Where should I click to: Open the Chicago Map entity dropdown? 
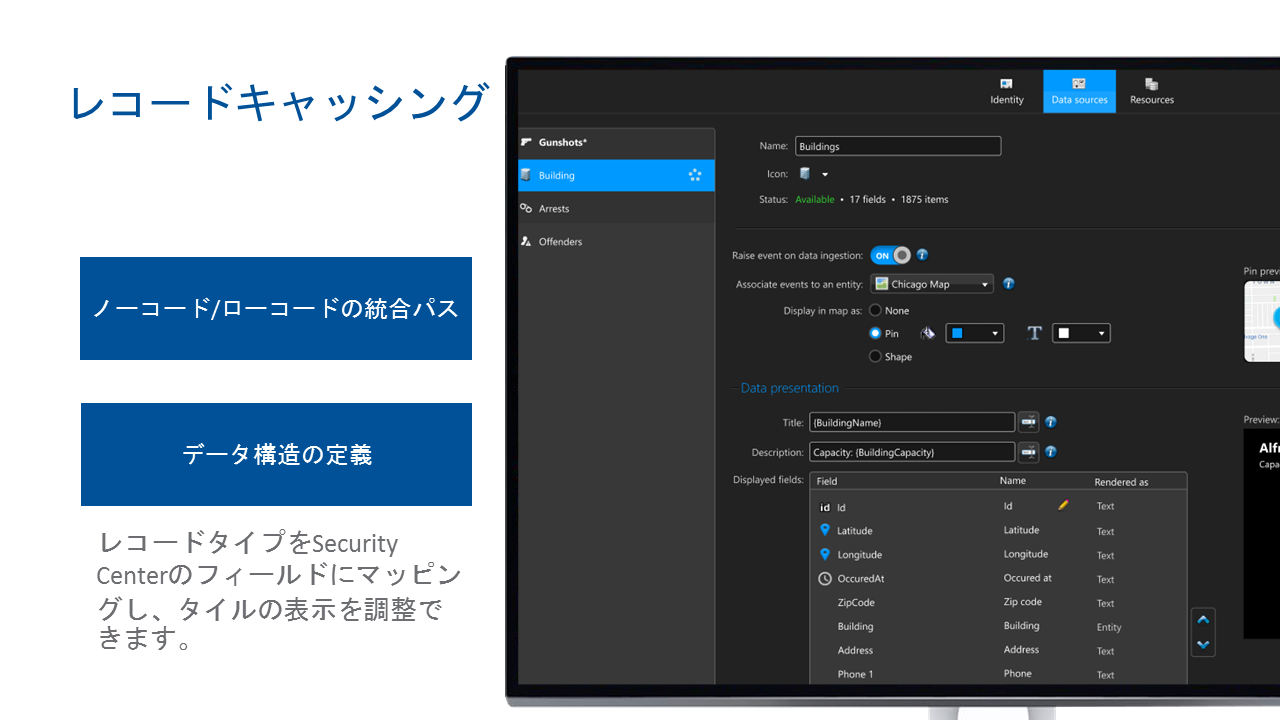click(x=932, y=284)
